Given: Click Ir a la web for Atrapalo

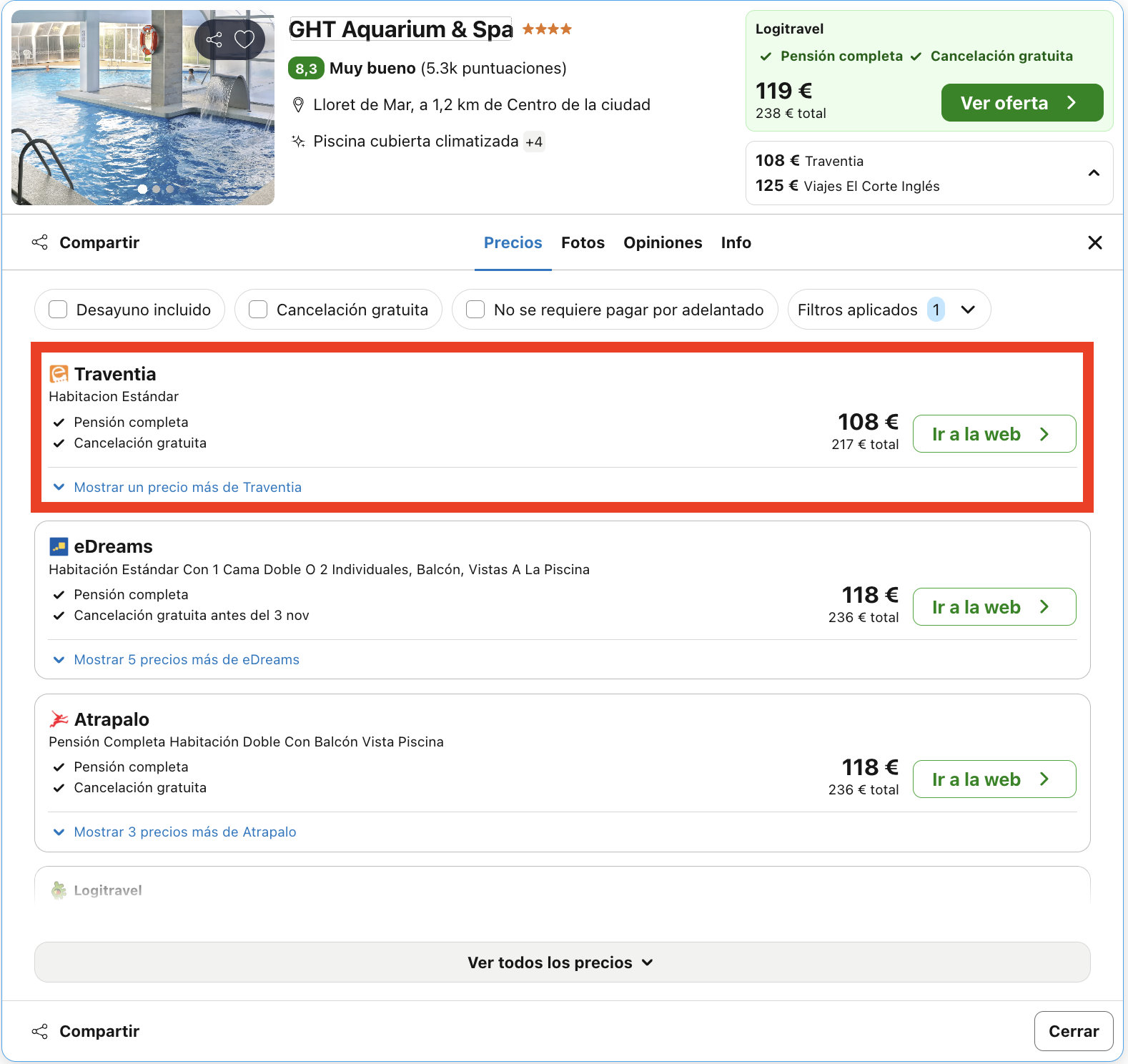Looking at the screenshot, I should point(994,779).
